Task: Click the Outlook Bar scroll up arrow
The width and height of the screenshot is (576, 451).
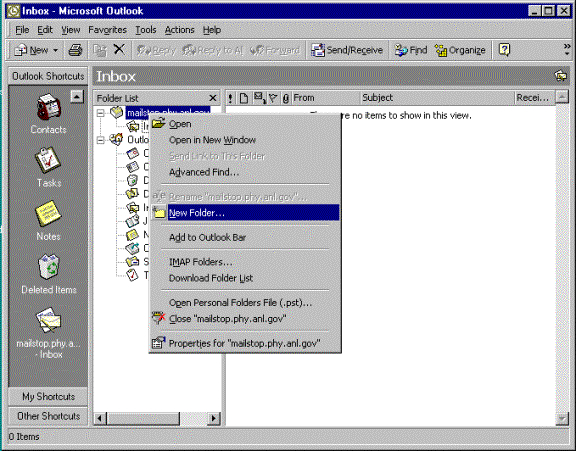Action: (77, 97)
